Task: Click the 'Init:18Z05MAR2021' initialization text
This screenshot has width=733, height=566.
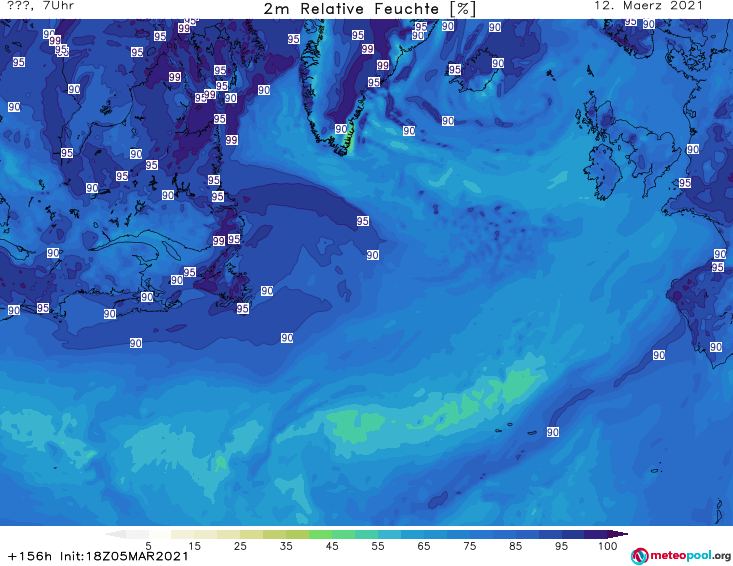Action: [x=124, y=556]
